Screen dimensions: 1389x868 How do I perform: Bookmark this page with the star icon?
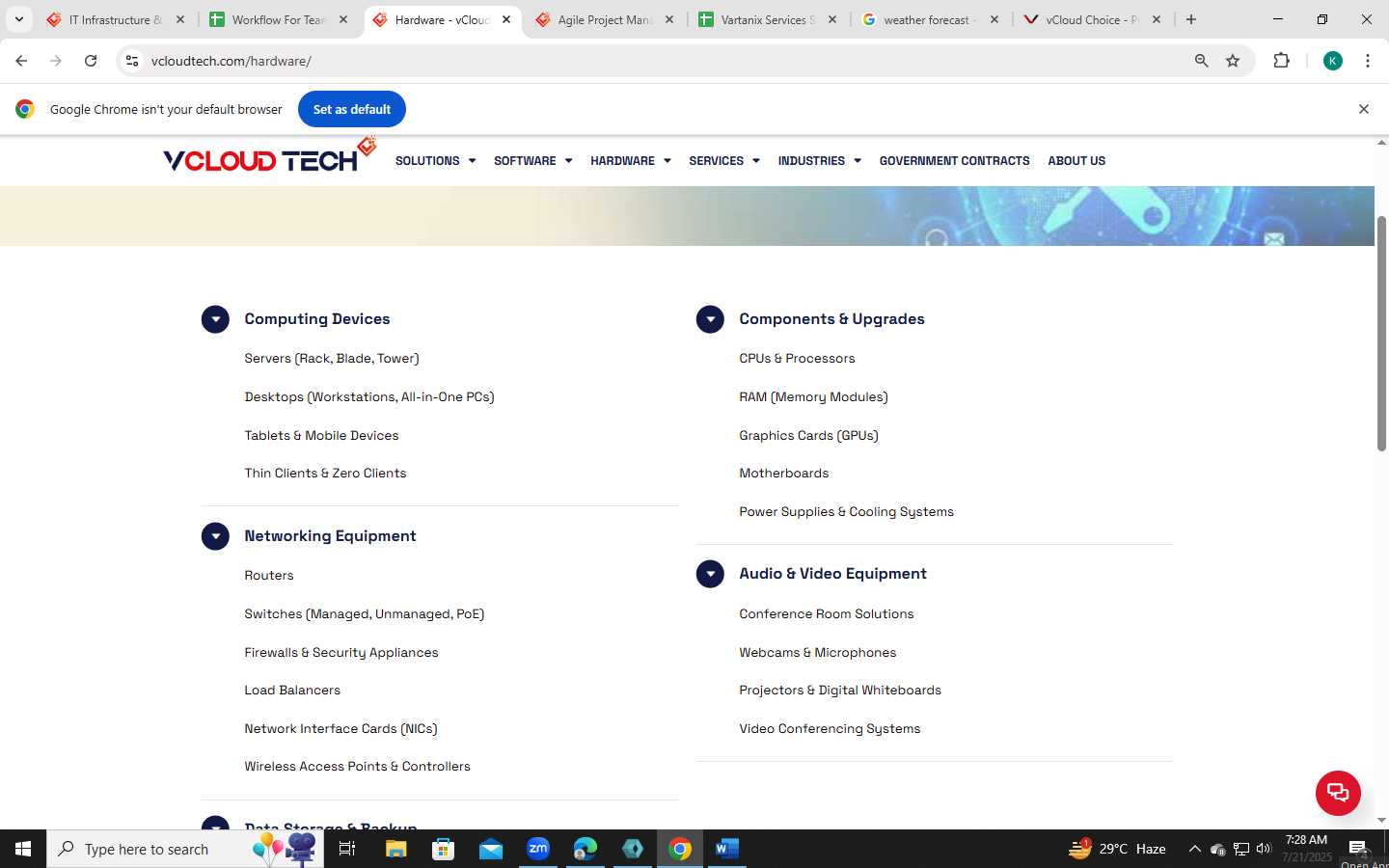[x=1233, y=61]
